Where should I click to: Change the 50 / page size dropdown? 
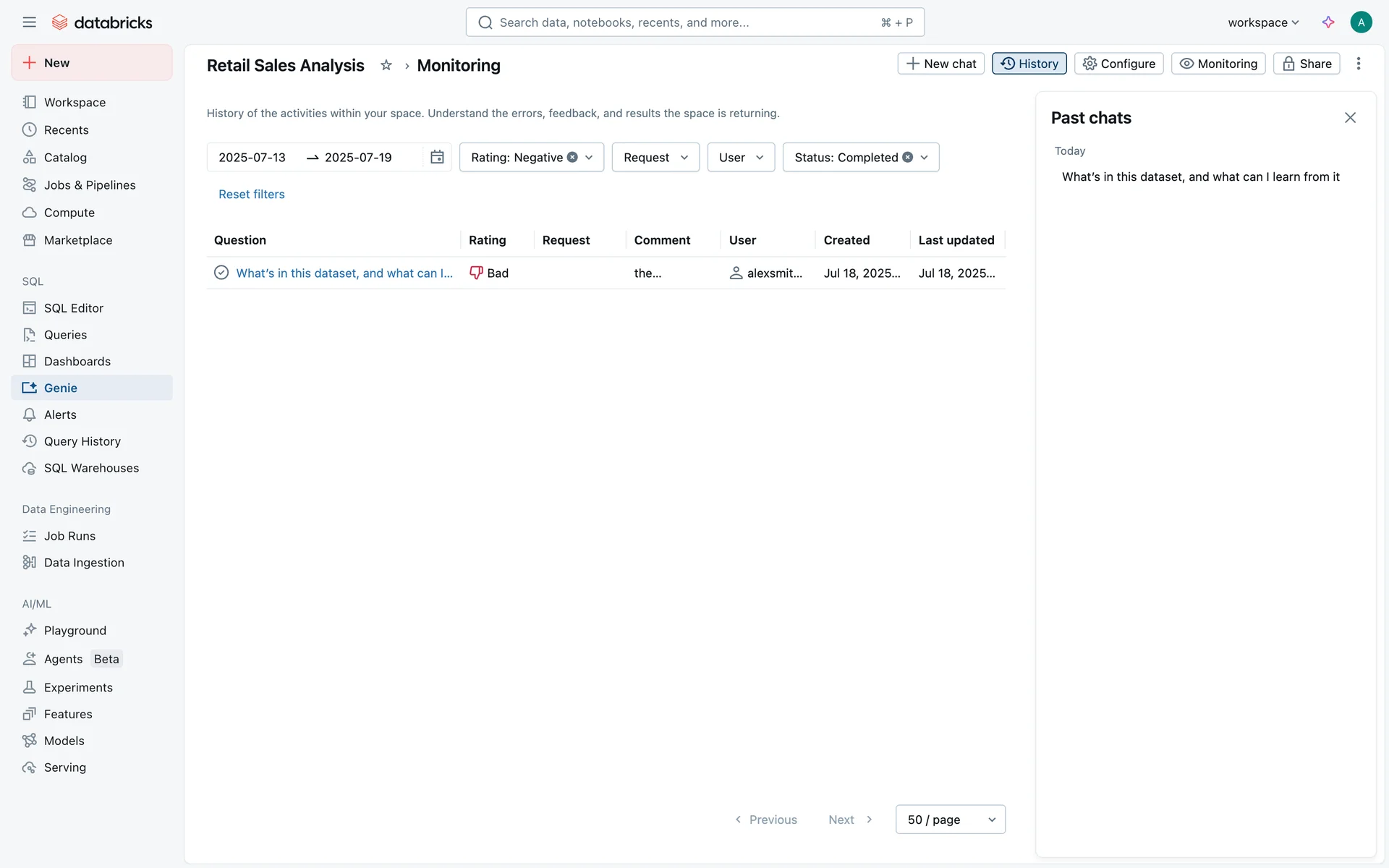tap(950, 820)
